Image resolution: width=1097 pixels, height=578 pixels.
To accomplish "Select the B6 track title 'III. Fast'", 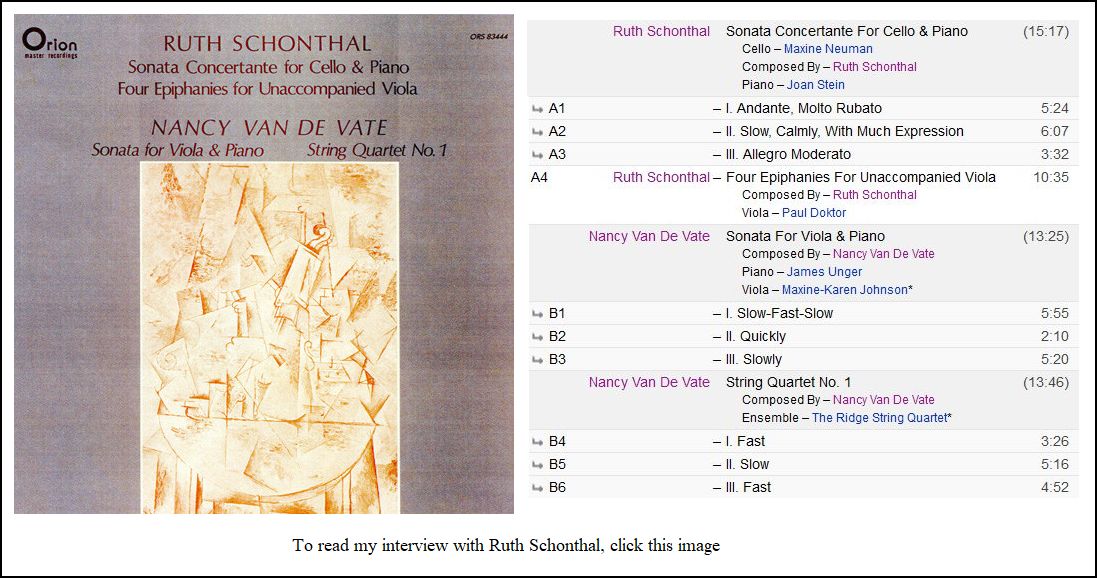I will (x=748, y=488).
